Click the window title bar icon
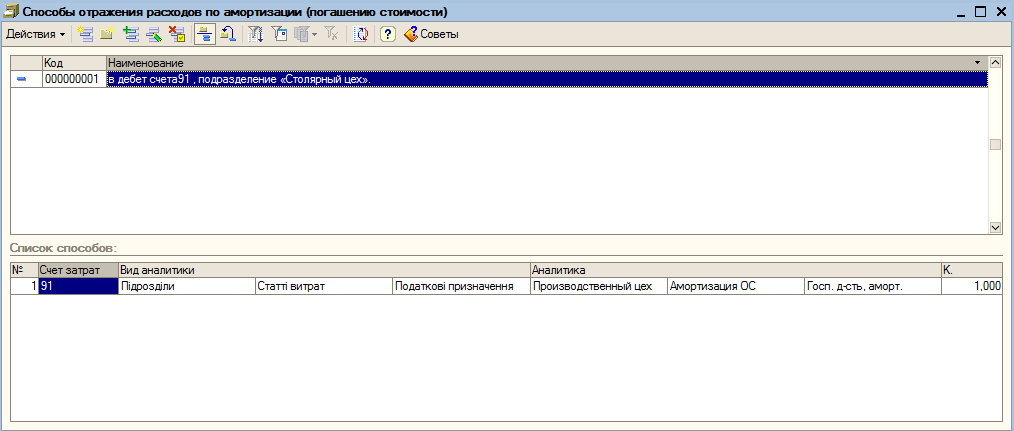The height and width of the screenshot is (431, 1014). (11, 11)
